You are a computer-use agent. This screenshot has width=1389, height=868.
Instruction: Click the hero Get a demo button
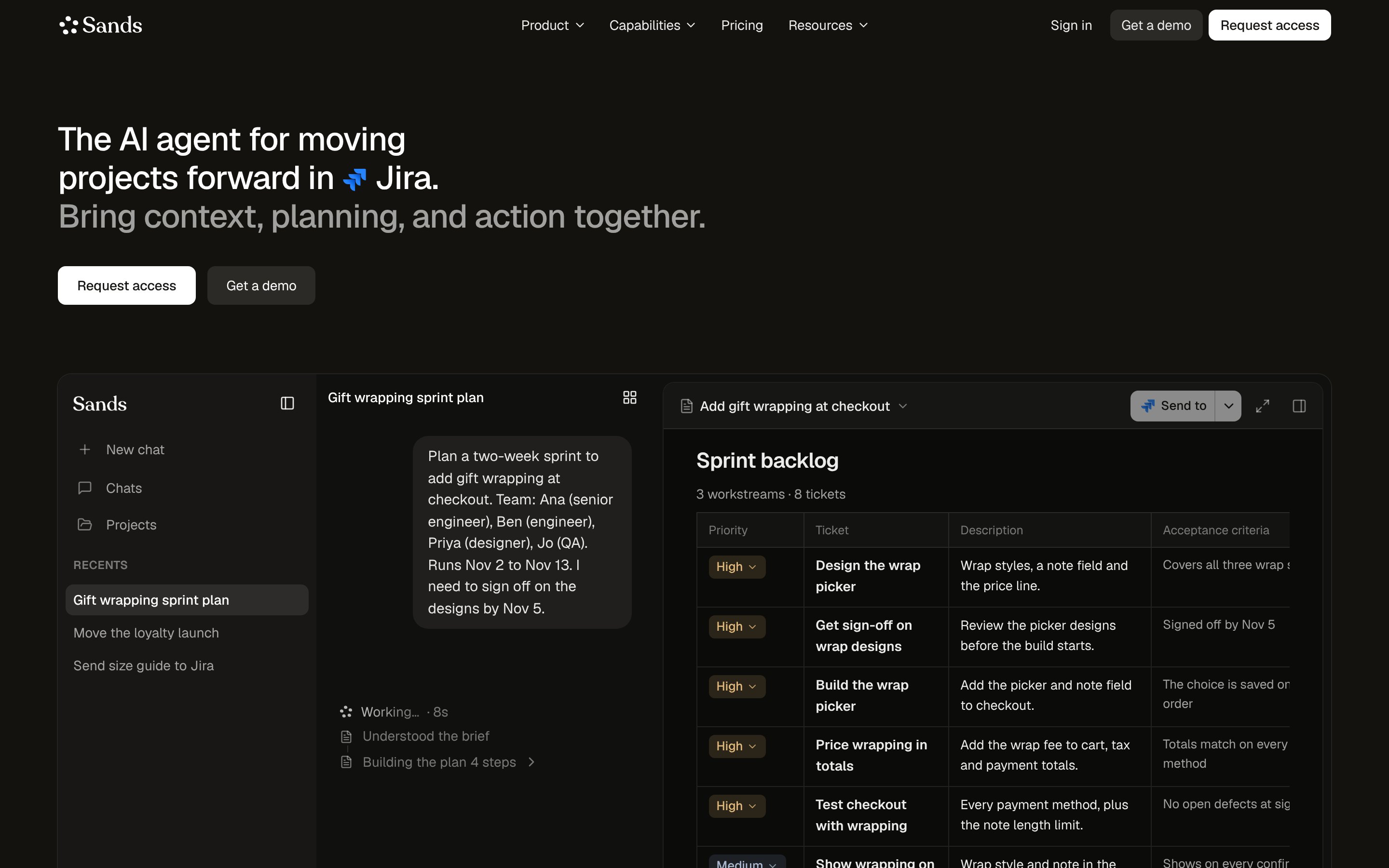261,285
